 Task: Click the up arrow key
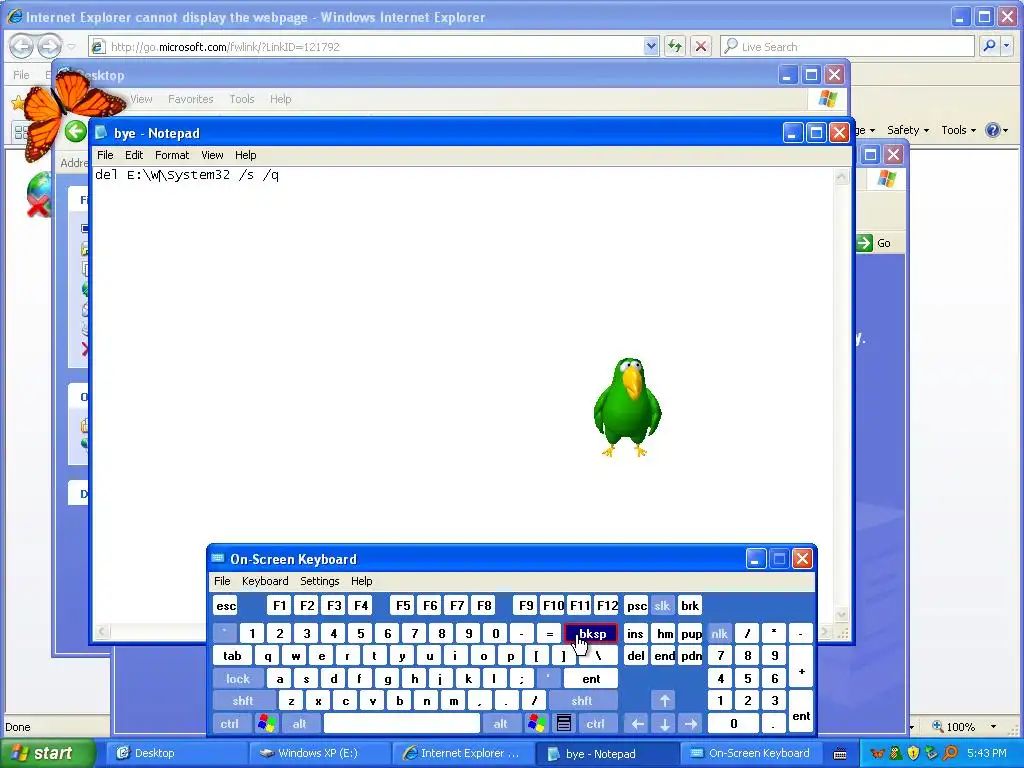[x=664, y=701]
